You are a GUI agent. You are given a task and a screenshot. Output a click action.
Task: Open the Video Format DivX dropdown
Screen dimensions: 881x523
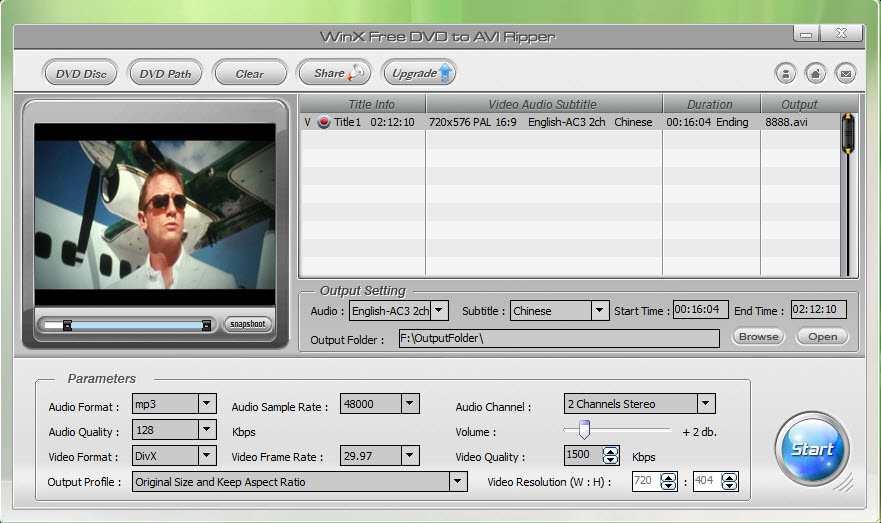click(207, 456)
